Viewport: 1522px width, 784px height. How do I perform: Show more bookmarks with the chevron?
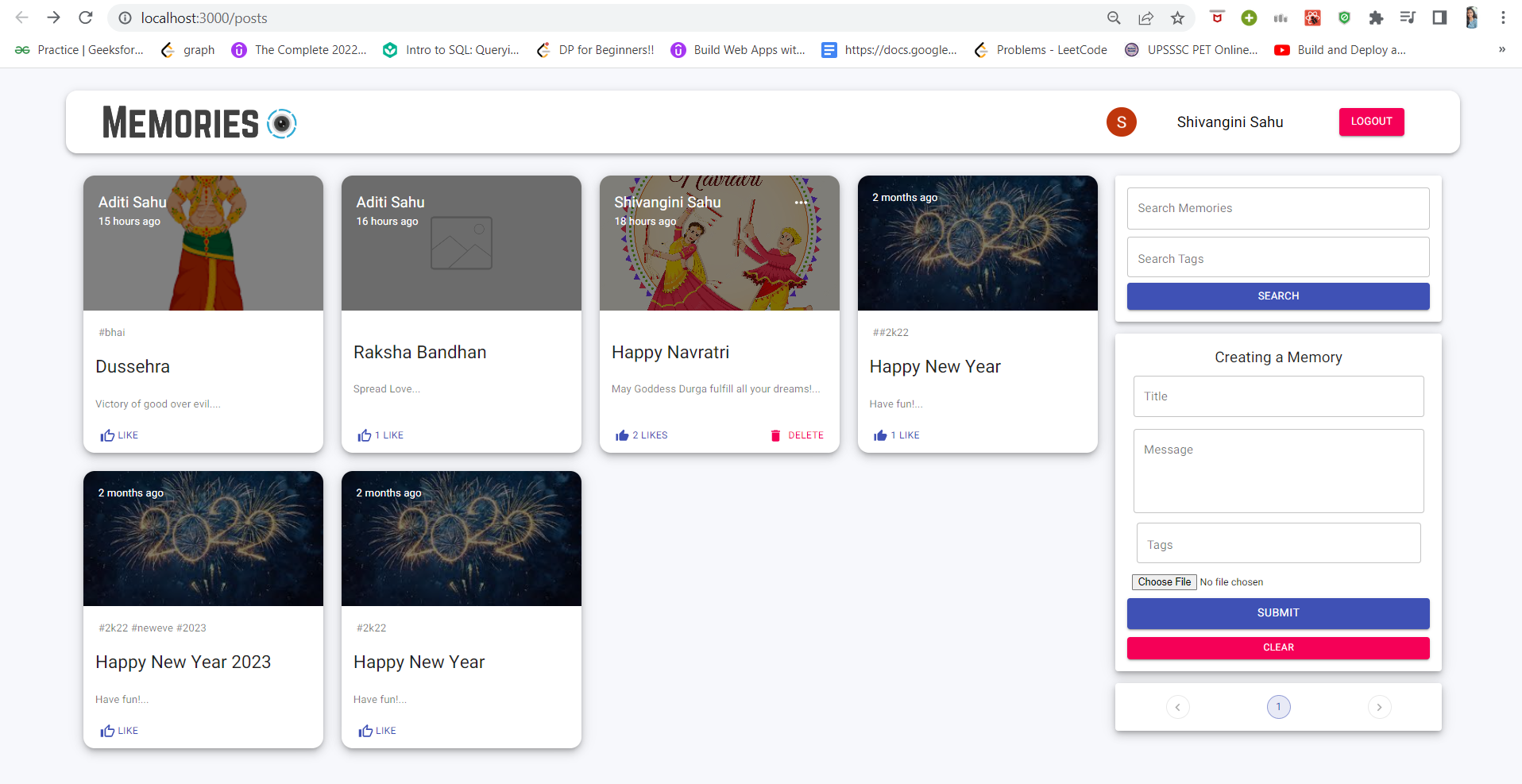click(x=1501, y=49)
